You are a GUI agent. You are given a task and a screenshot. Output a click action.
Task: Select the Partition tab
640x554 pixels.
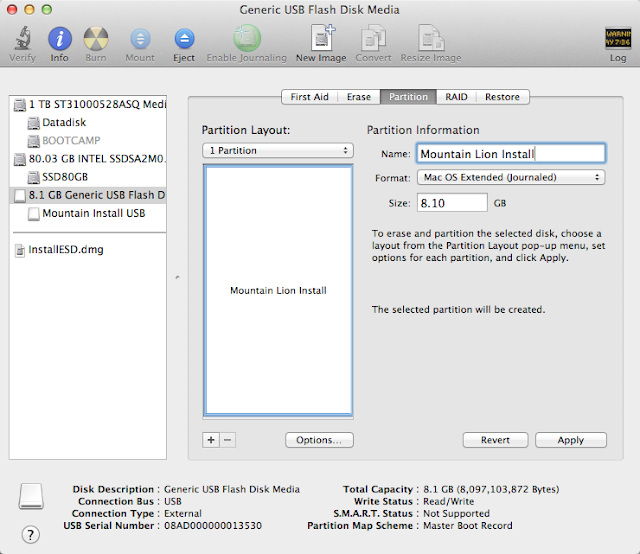[x=408, y=97]
